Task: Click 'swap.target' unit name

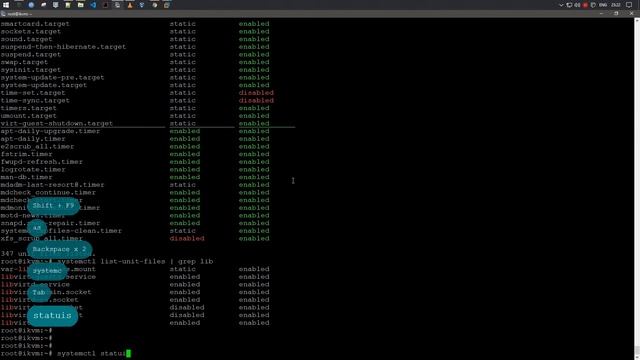Action: tap(24, 62)
